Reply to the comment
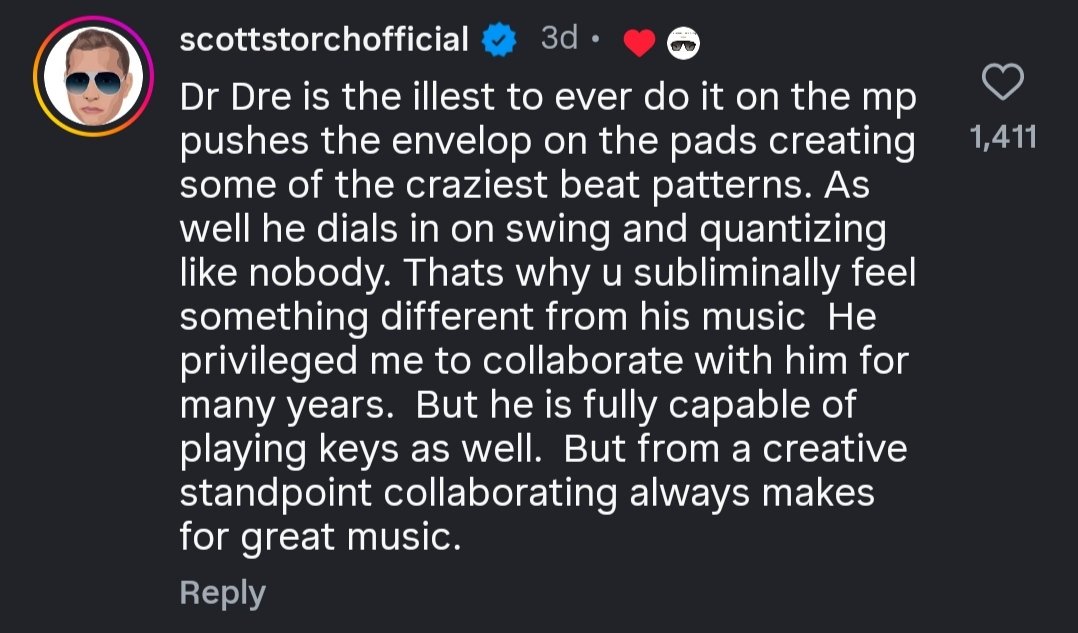Screen dimensions: 1078x633 coord(222,593)
